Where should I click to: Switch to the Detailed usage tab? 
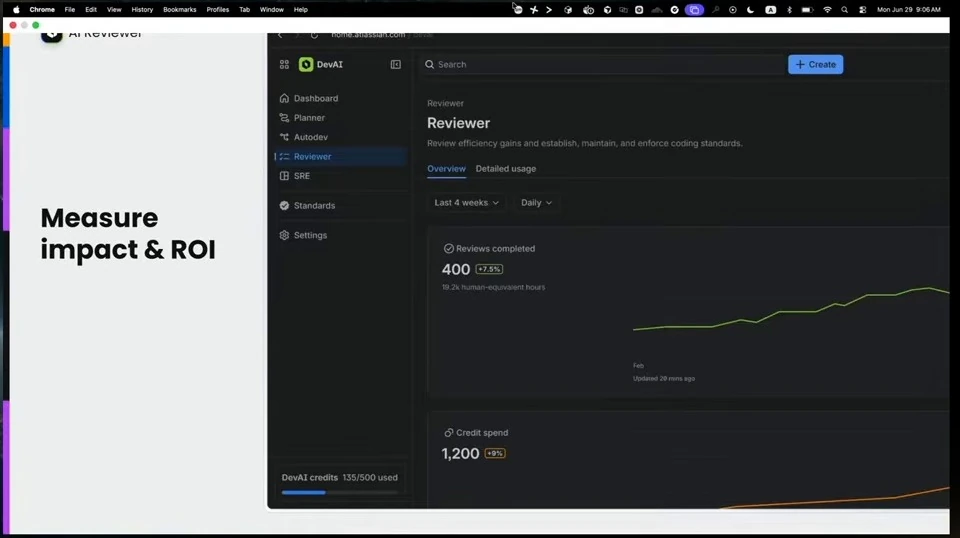click(506, 169)
